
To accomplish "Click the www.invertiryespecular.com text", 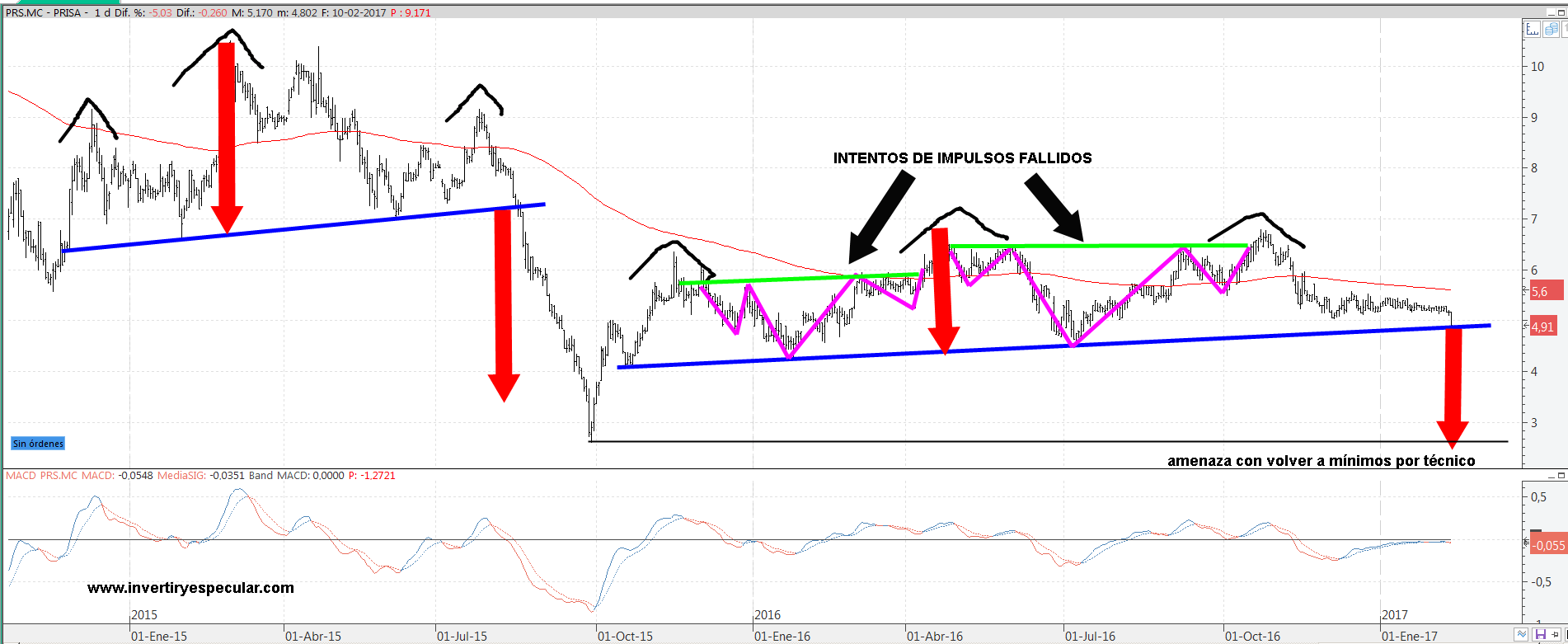I will tap(190, 588).
